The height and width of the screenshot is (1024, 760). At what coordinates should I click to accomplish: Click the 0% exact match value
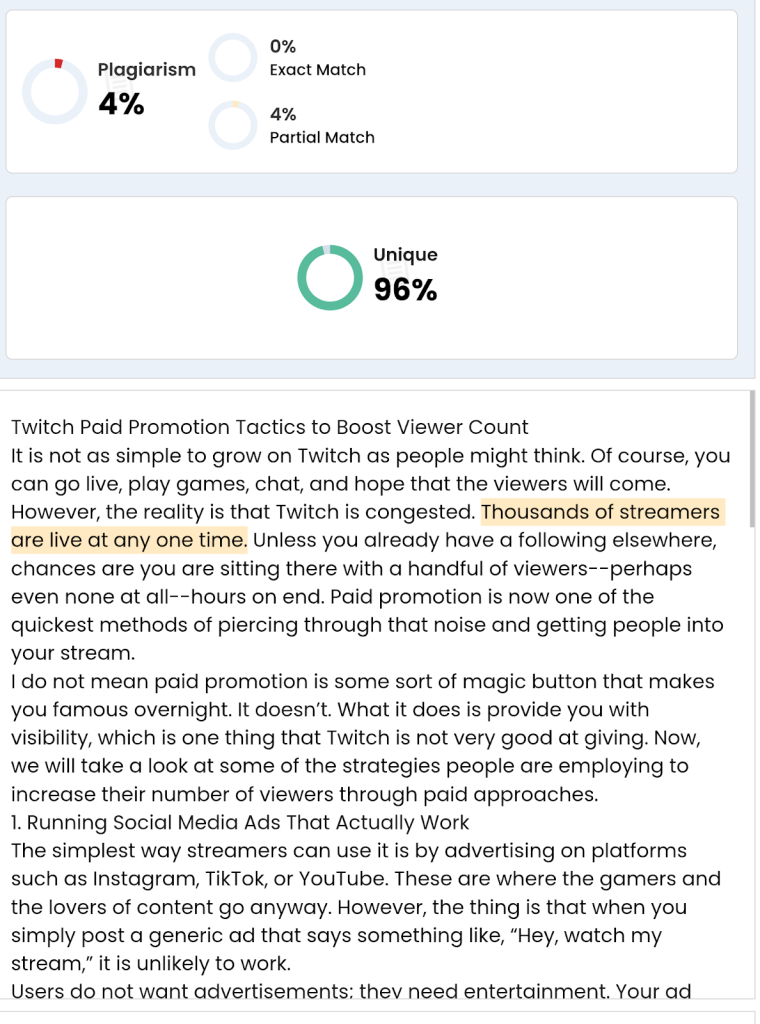tap(283, 46)
